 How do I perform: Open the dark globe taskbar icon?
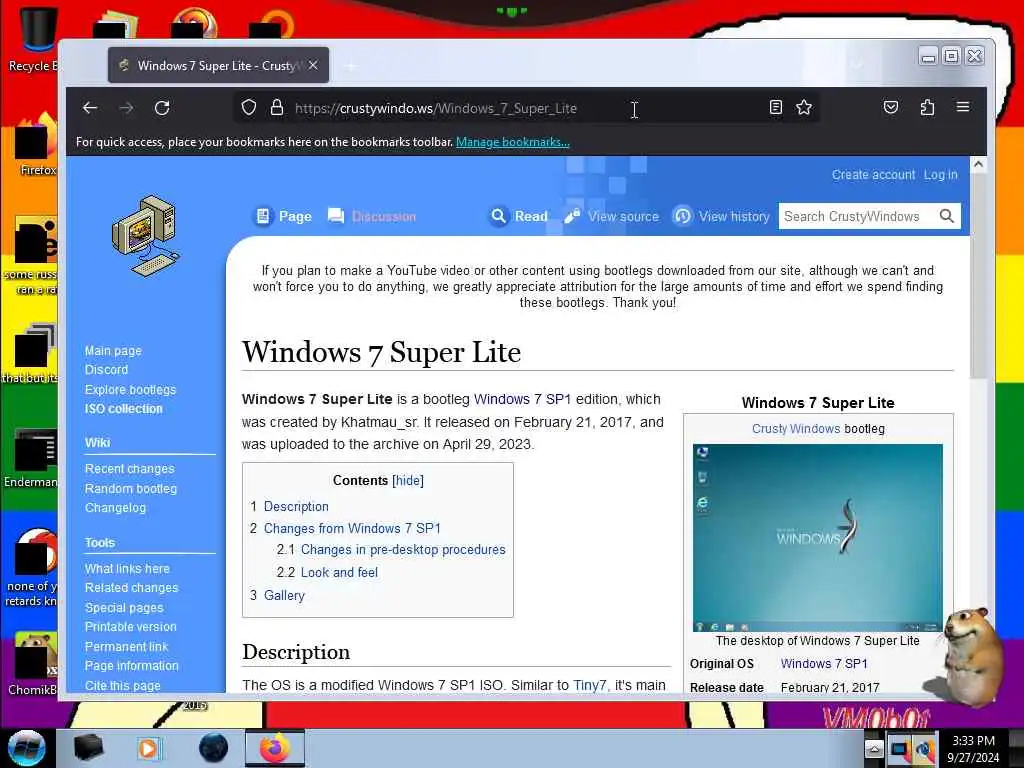tap(214, 748)
